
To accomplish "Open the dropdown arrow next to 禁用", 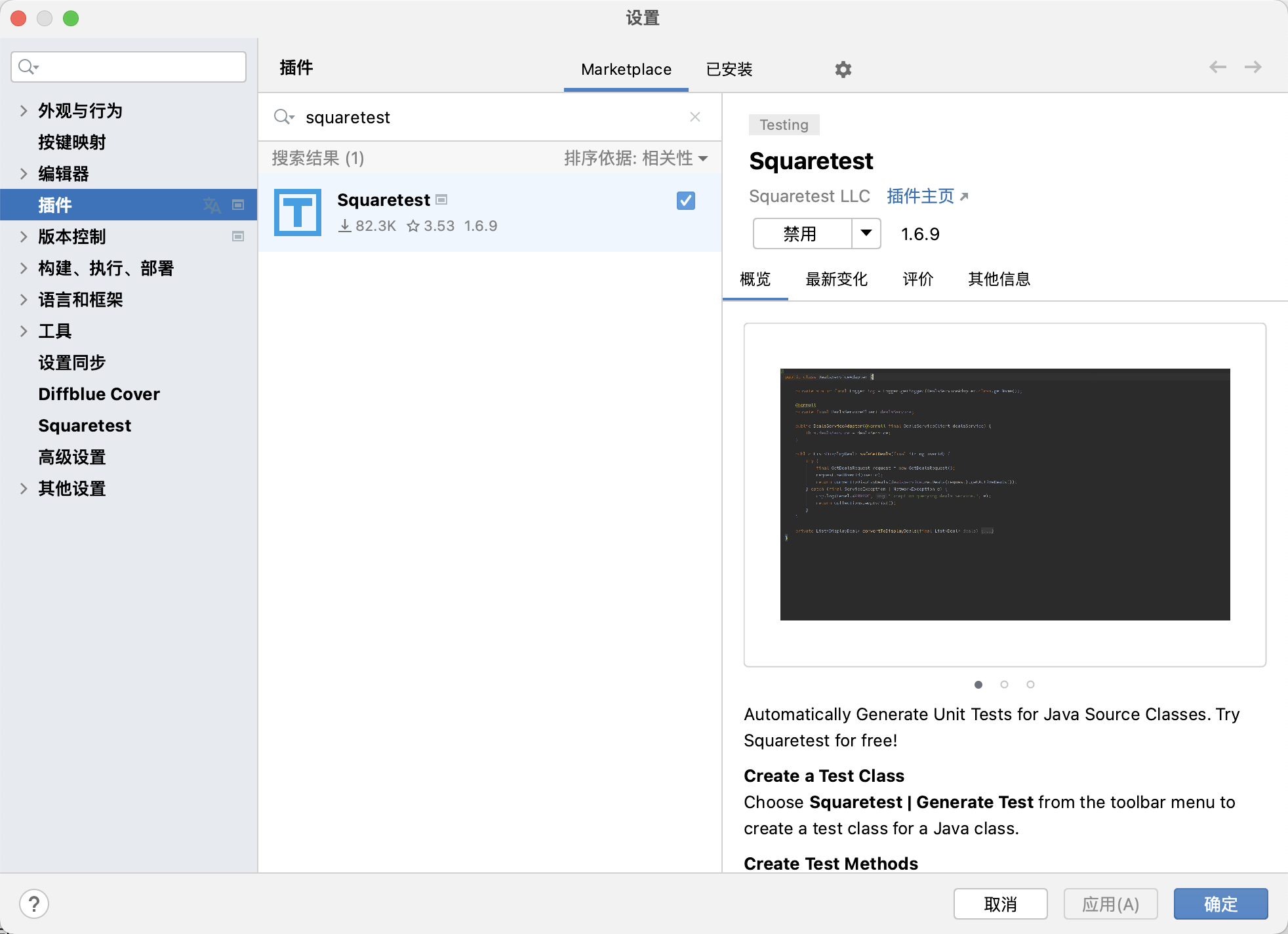I will (x=866, y=233).
